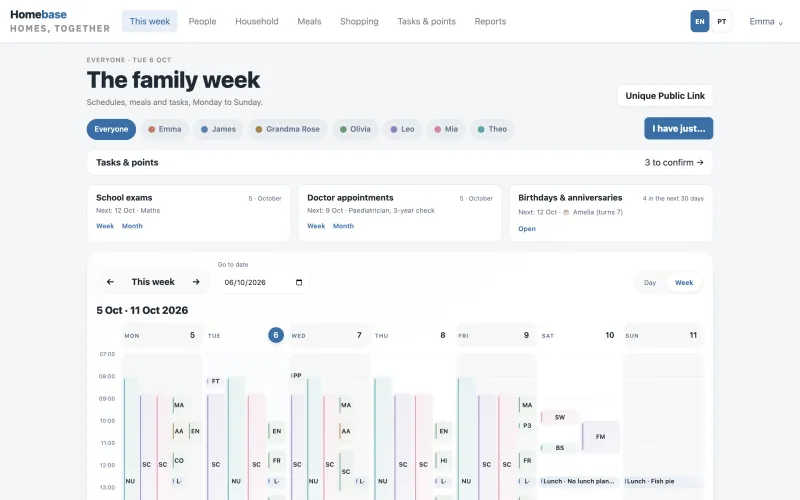This screenshot has width=800, height=500.
Task: Click the Tasks & points section heading
Action: [x=127, y=162]
